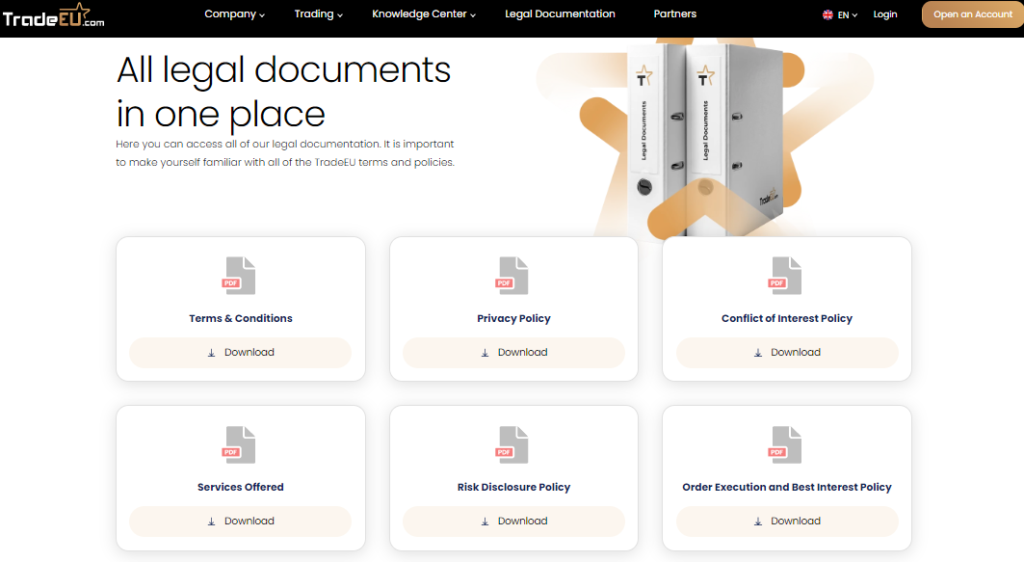The height and width of the screenshot is (562, 1024).
Task: Click the Open an Account button
Action: [x=972, y=14]
